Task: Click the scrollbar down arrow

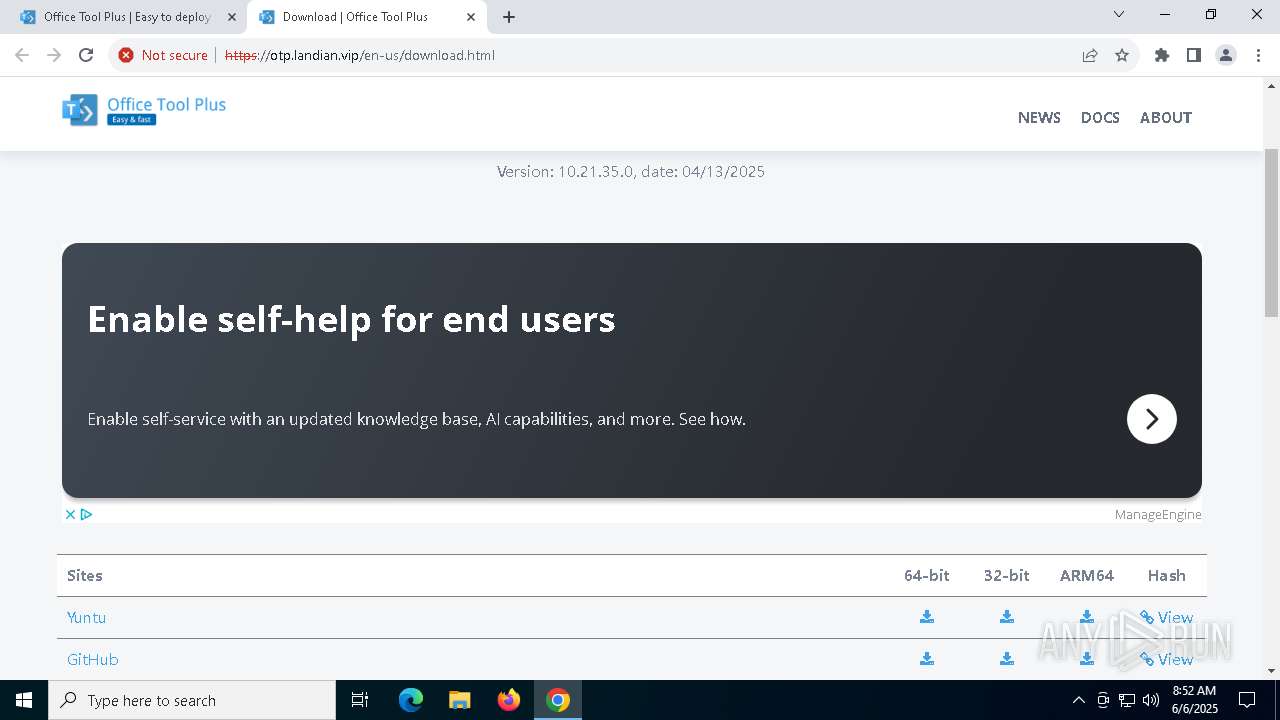Action: click(x=1272, y=671)
